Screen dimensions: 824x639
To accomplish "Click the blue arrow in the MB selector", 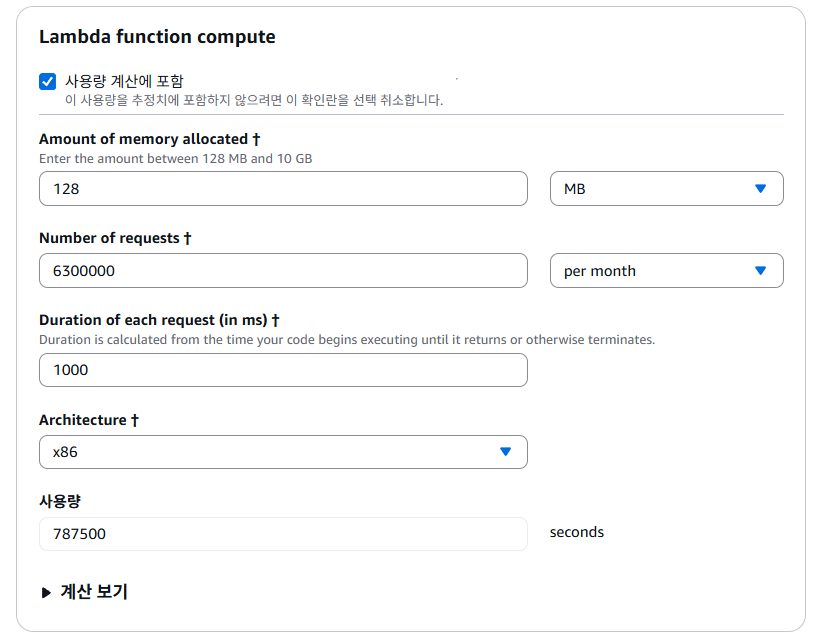I will 760,188.
